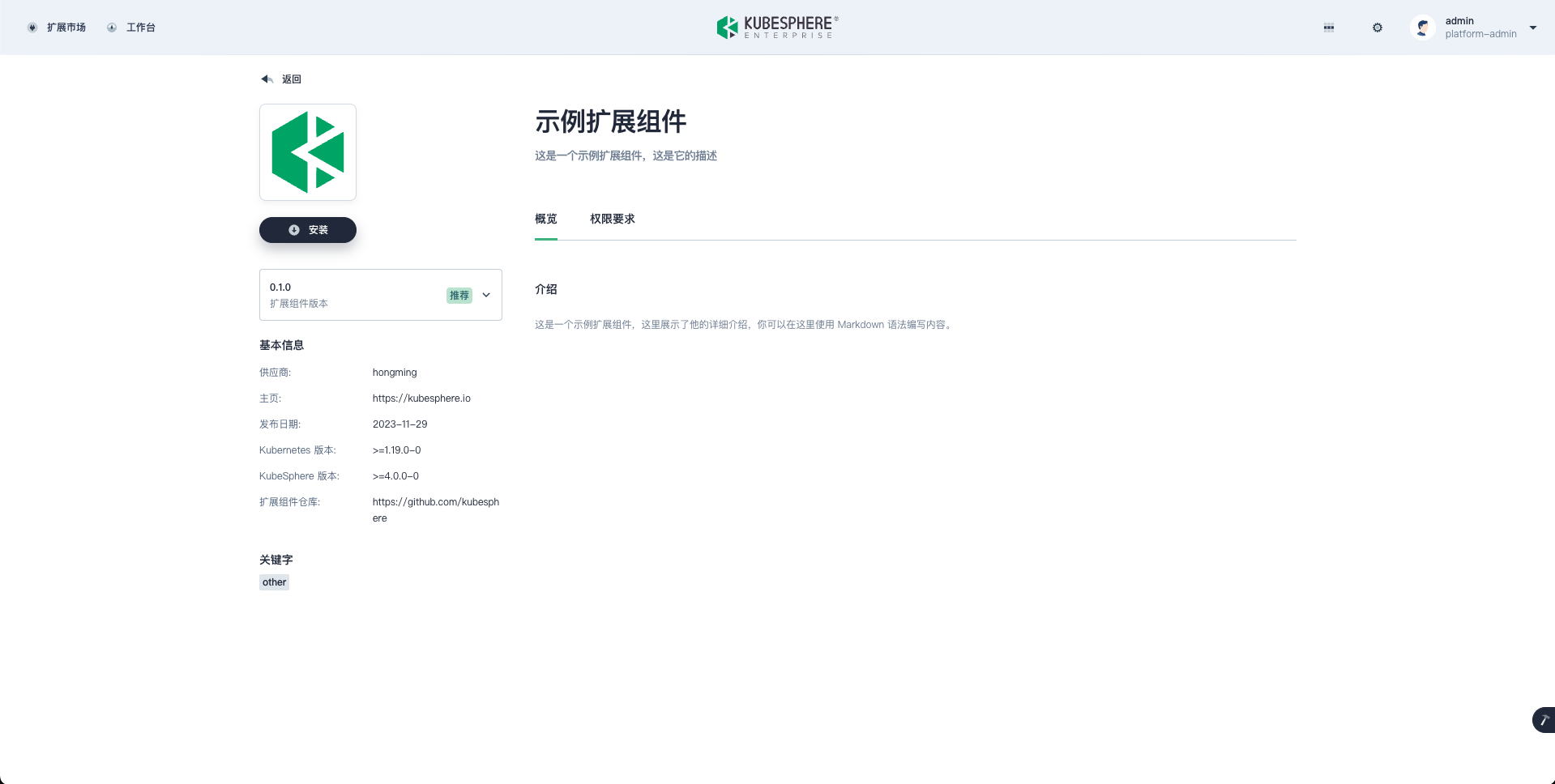This screenshot has width=1555, height=784.
Task: Open the apps grid icon in top bar
Action: 1328,27
